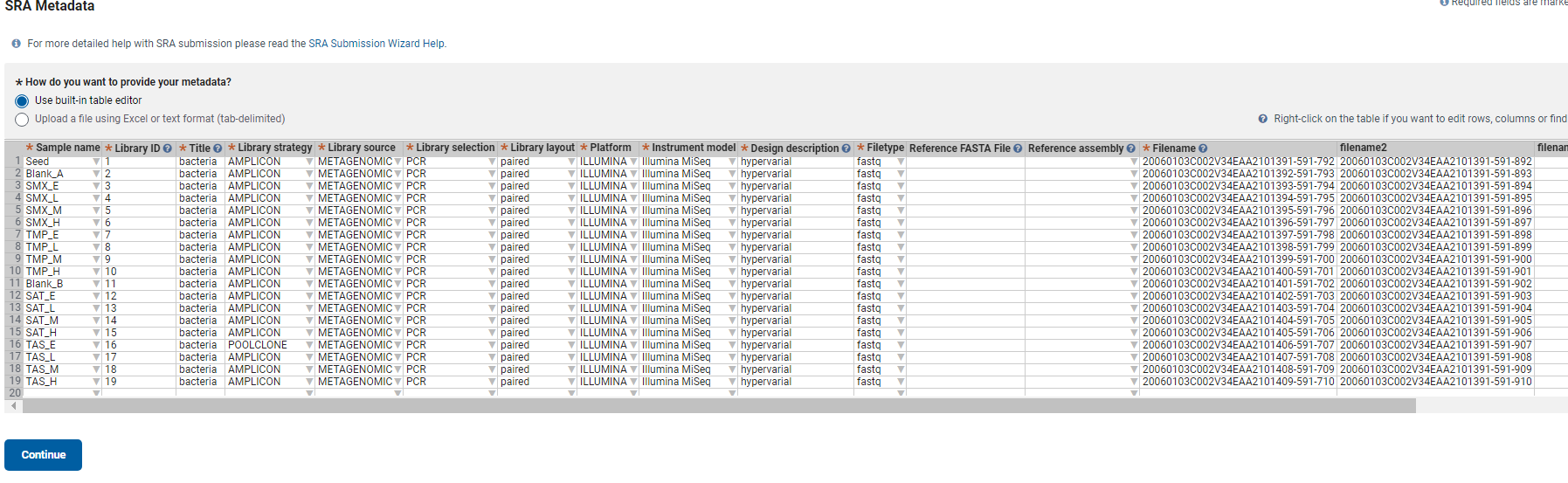
Task: Click the Reference assembly help icon
Action: [1130, 148]
